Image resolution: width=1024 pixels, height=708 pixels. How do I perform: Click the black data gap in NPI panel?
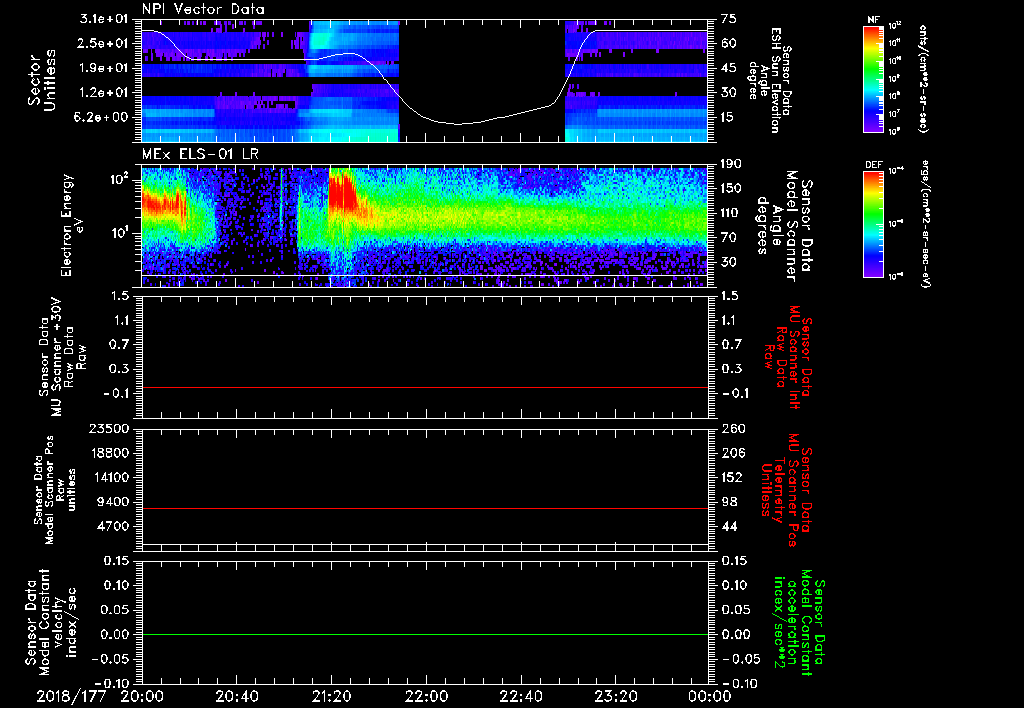[x=481, y=80]
